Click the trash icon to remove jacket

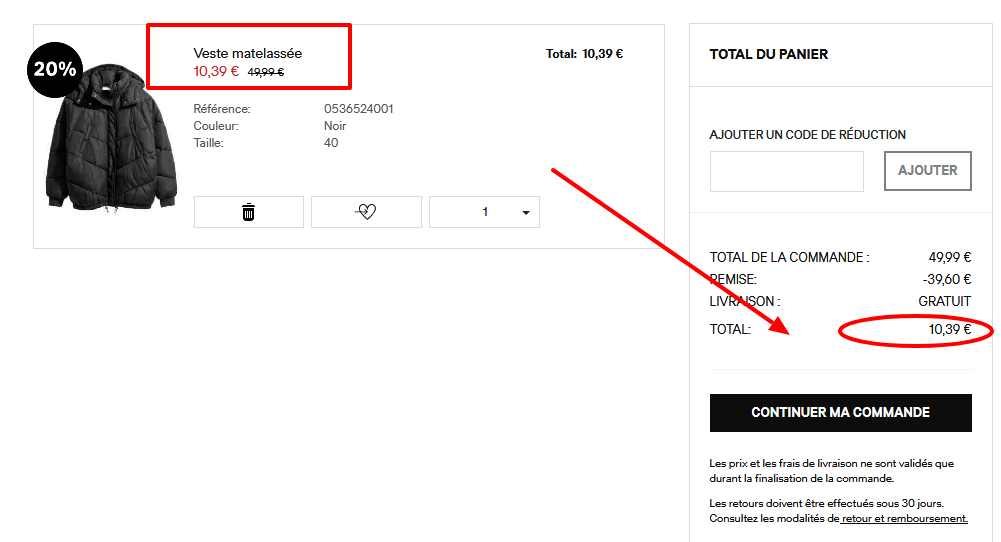(x=248, y=212)
